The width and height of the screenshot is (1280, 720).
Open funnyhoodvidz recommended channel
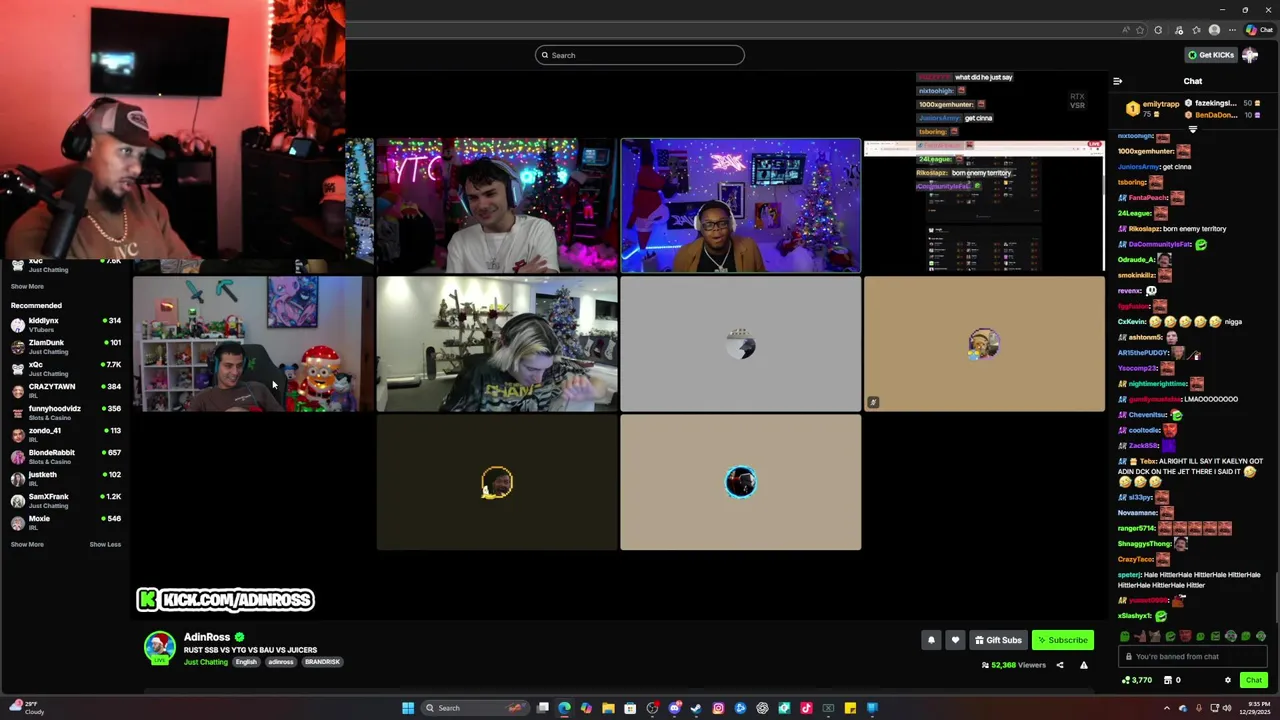(x=66, y=412)
